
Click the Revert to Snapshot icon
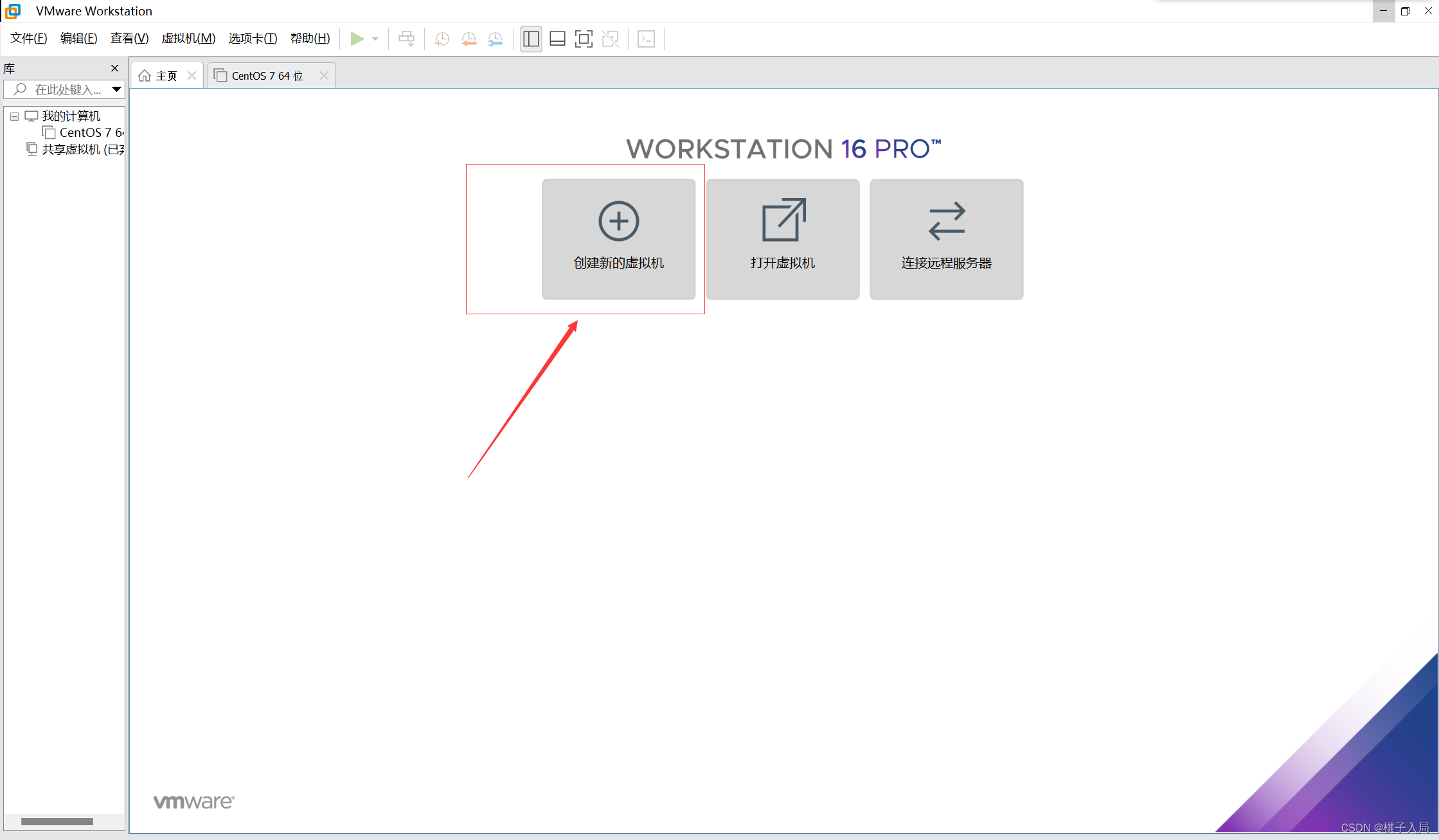[469, 39]
